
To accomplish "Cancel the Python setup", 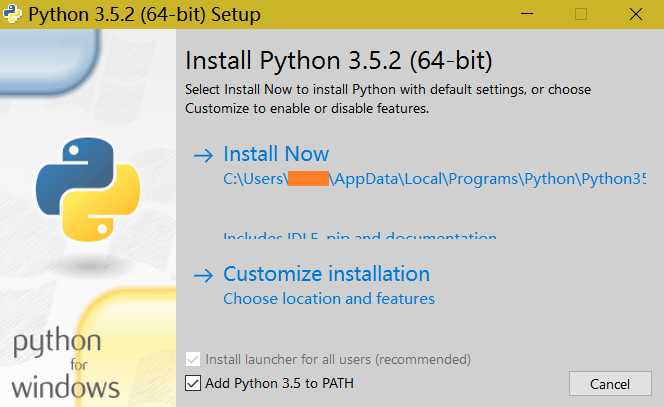I will pos(610,384).
